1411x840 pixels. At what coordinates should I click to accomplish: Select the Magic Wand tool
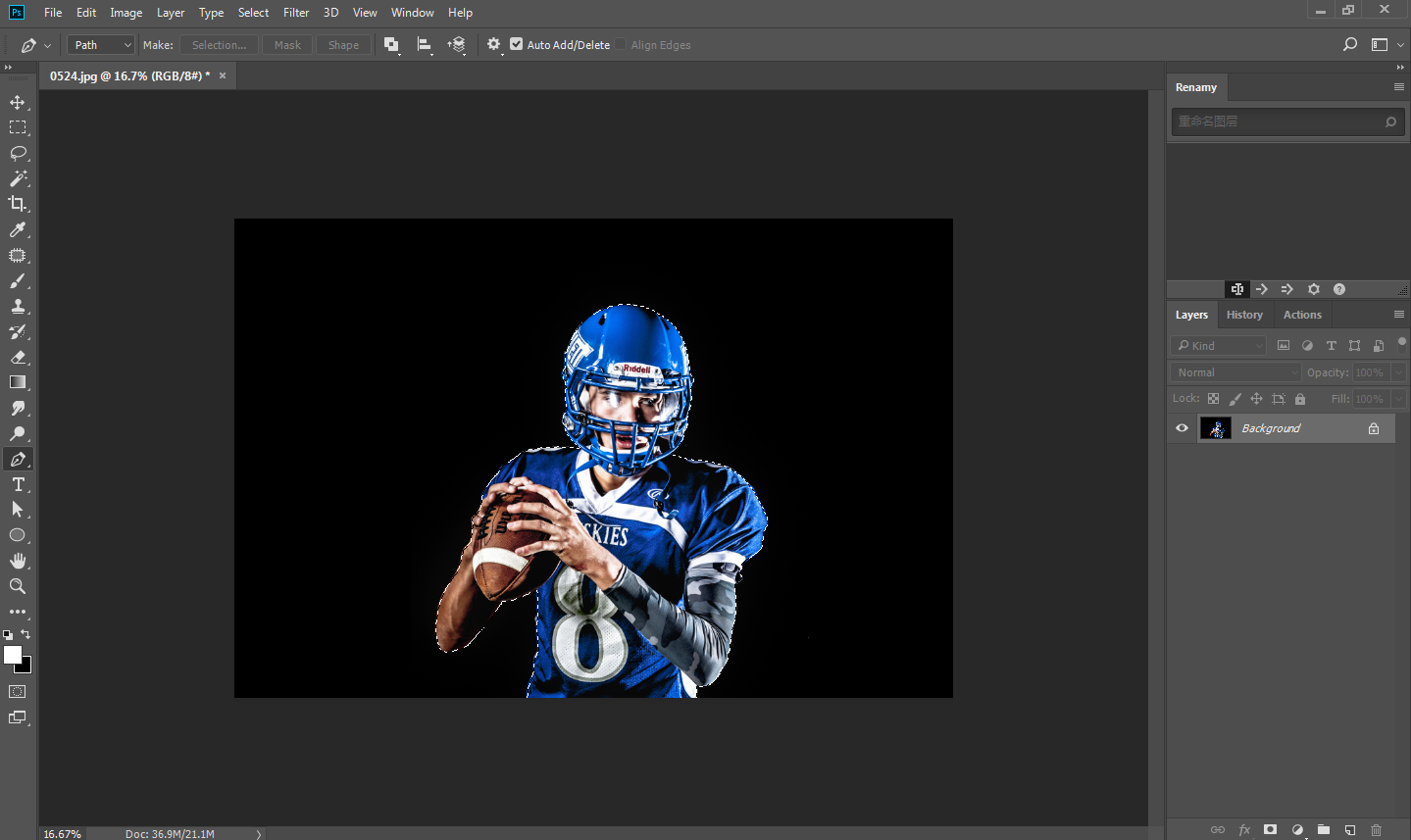[x=18, y=178]
